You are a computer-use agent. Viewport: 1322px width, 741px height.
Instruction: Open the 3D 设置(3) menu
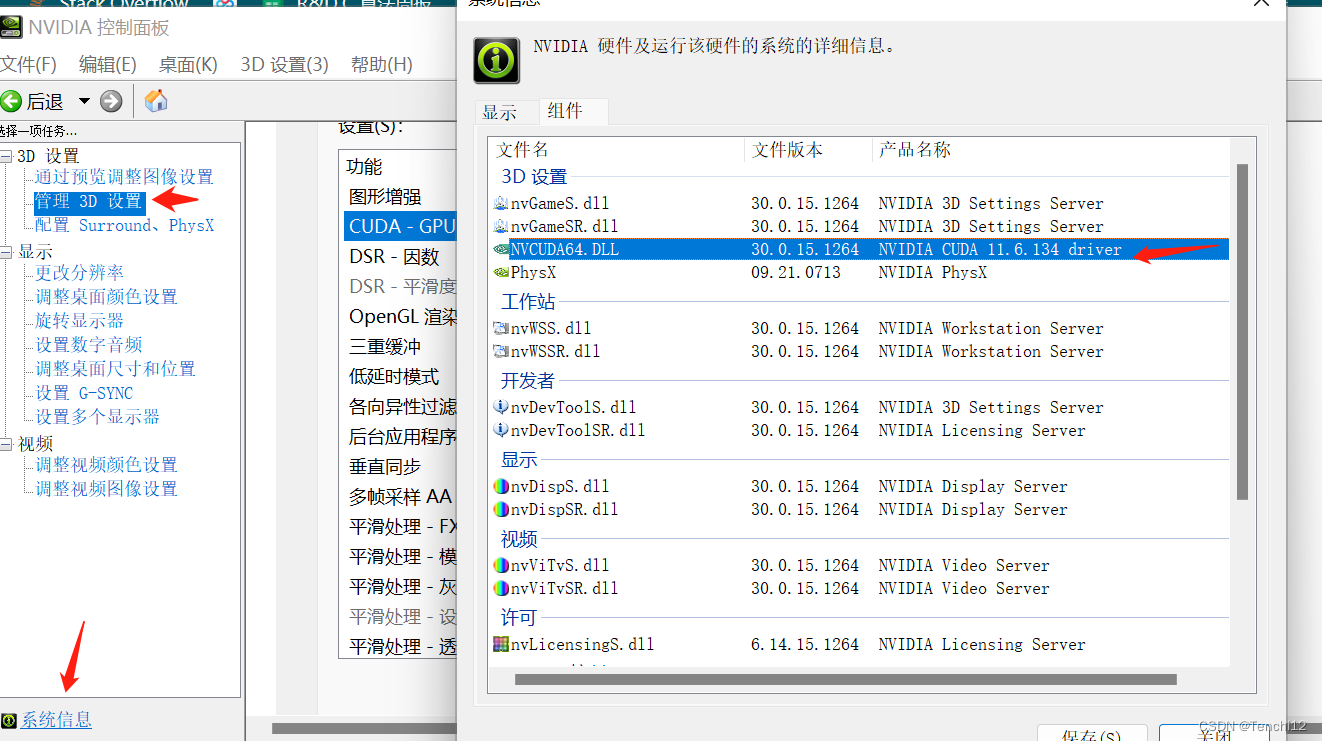point(284,65)
